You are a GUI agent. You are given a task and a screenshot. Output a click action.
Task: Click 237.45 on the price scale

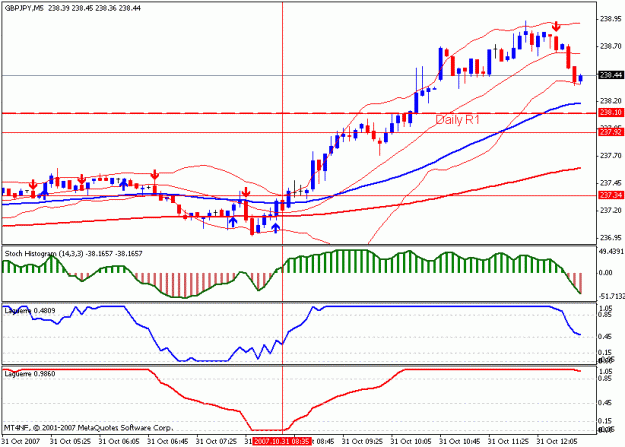pyautogui.click(x=610, y=183)
